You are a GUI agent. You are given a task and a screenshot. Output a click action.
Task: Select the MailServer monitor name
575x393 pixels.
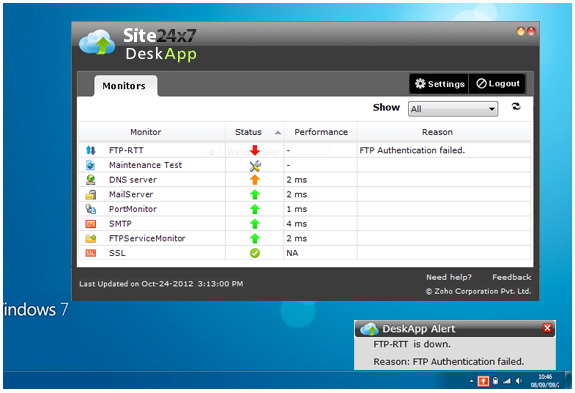tap(131, 194)
